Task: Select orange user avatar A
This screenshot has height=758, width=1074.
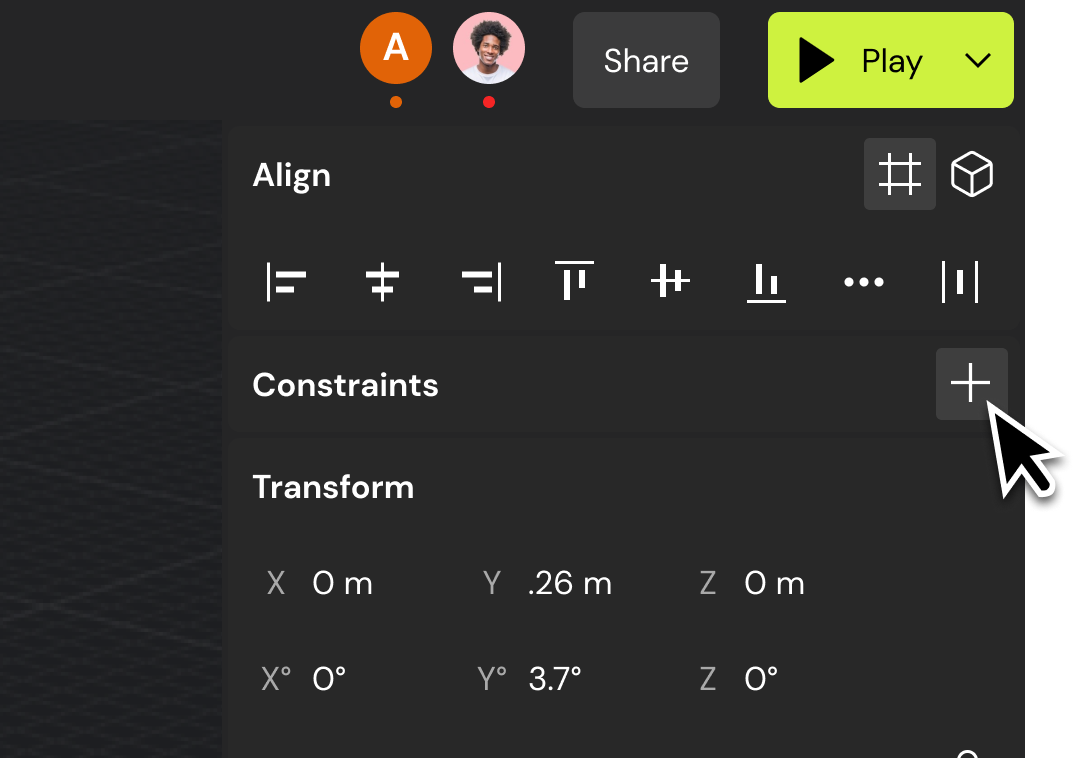Action: click(396, 48)
